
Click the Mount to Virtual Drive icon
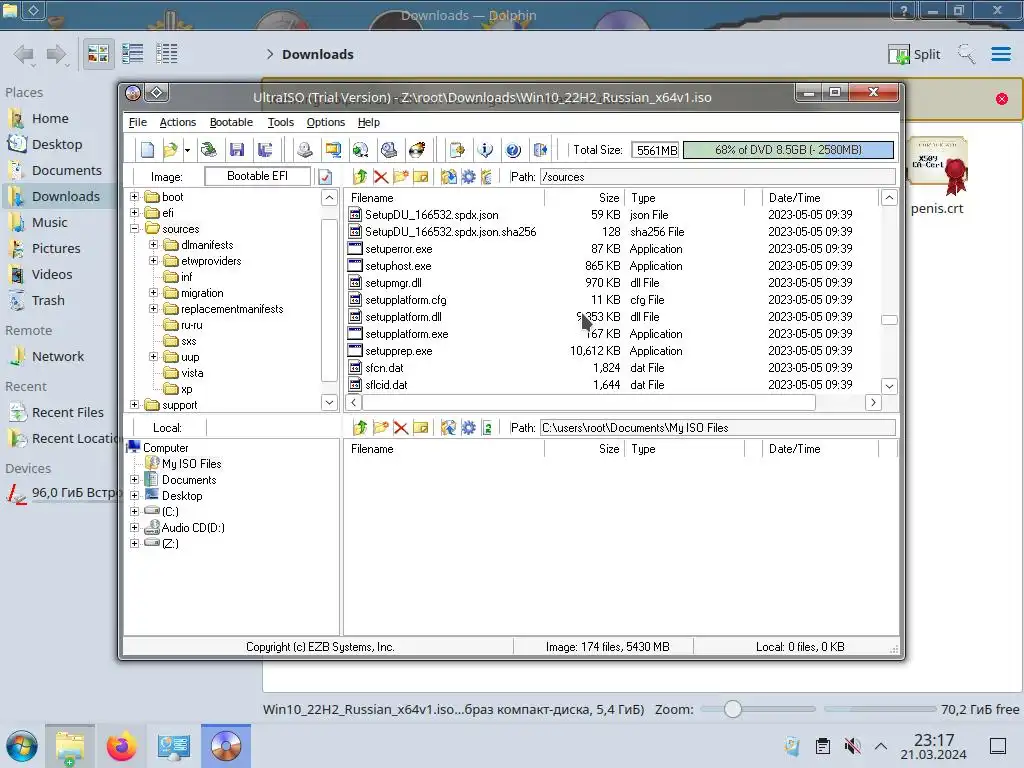[360, 150]
